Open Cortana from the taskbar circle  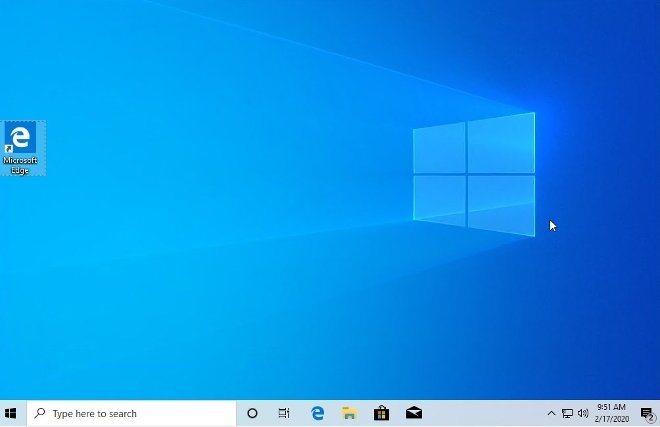click(x=252, y=414)
